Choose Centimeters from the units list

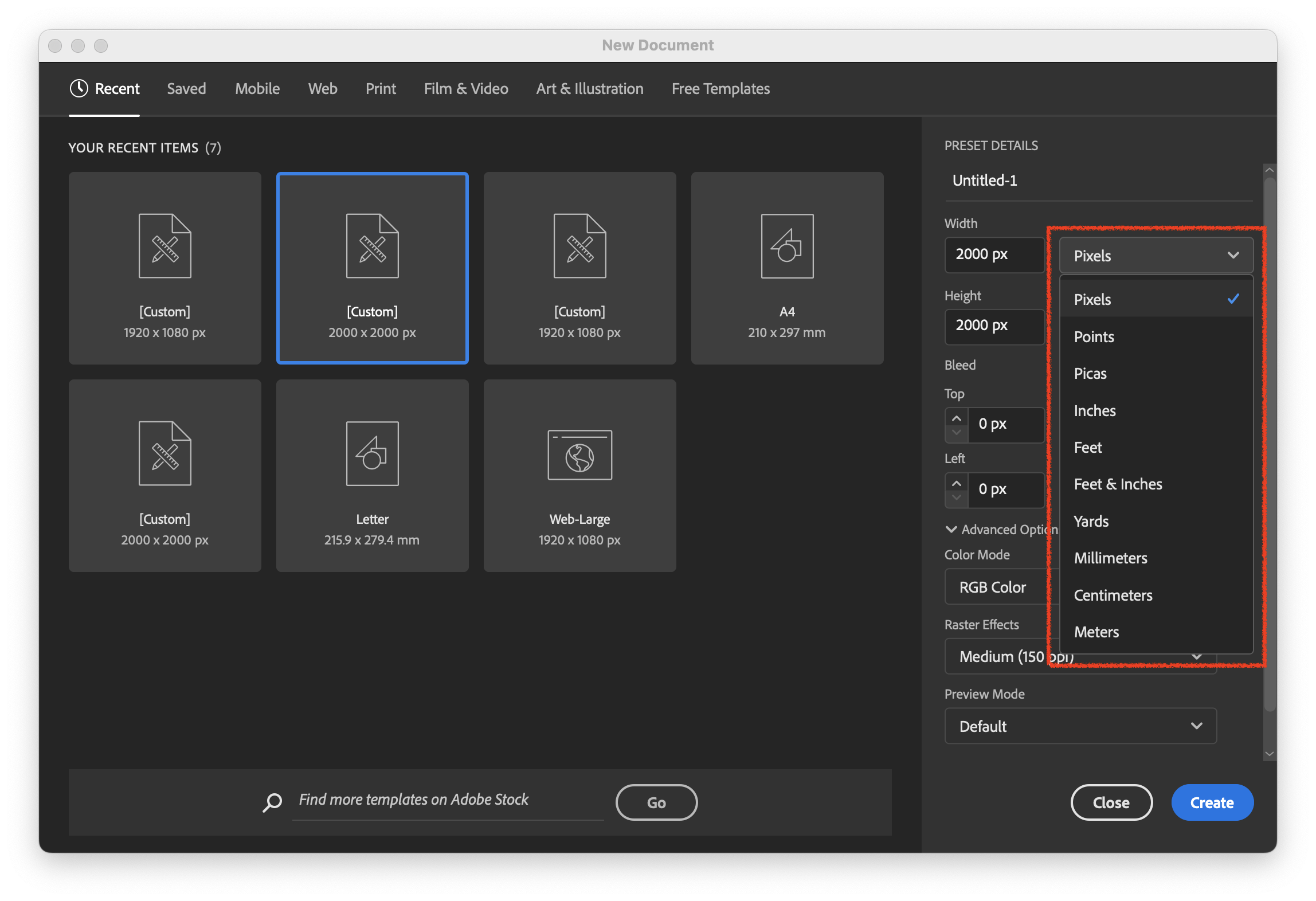1156,595
